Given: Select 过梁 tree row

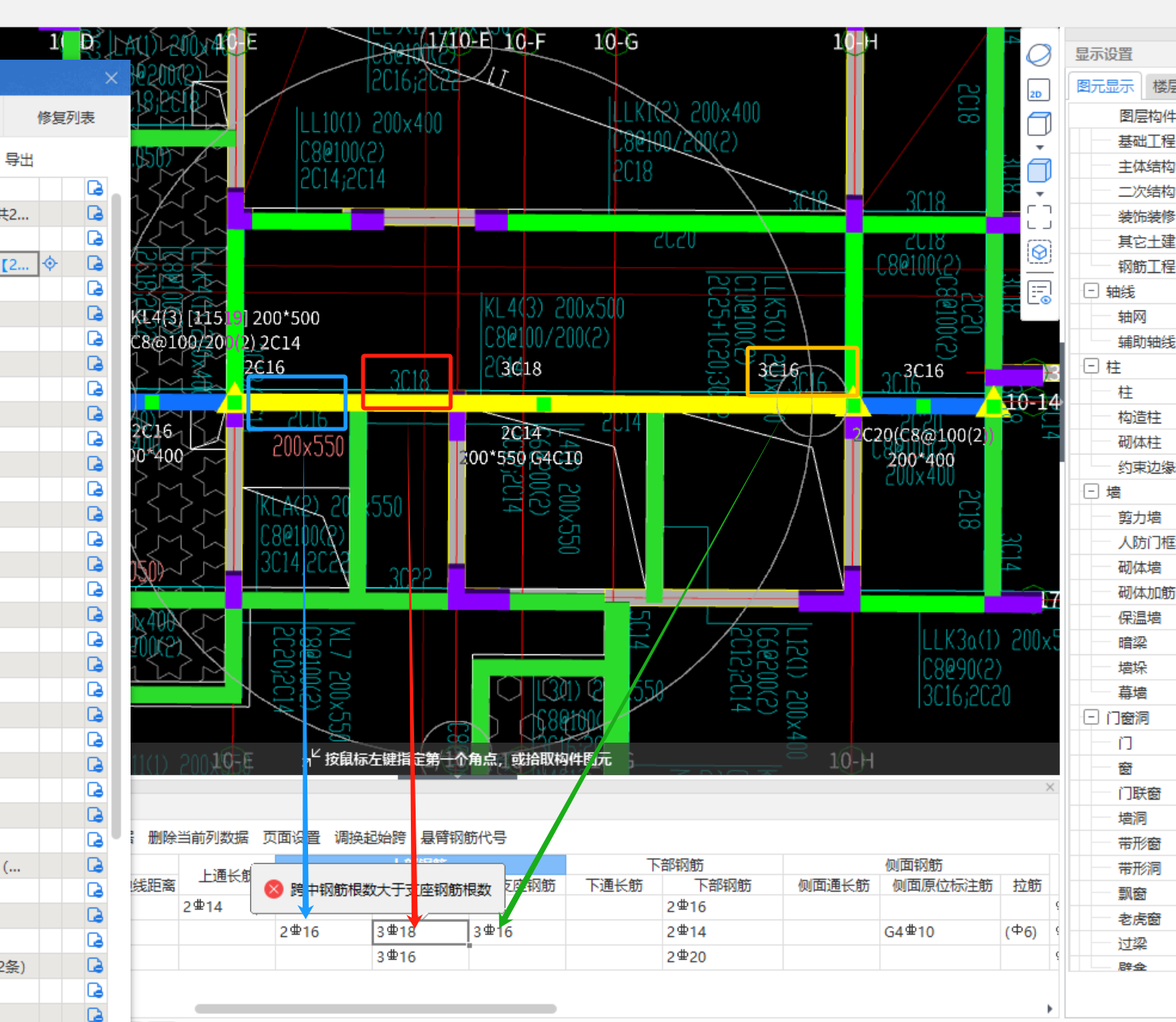Looking at the screenshot, I should click(1132, 943).
